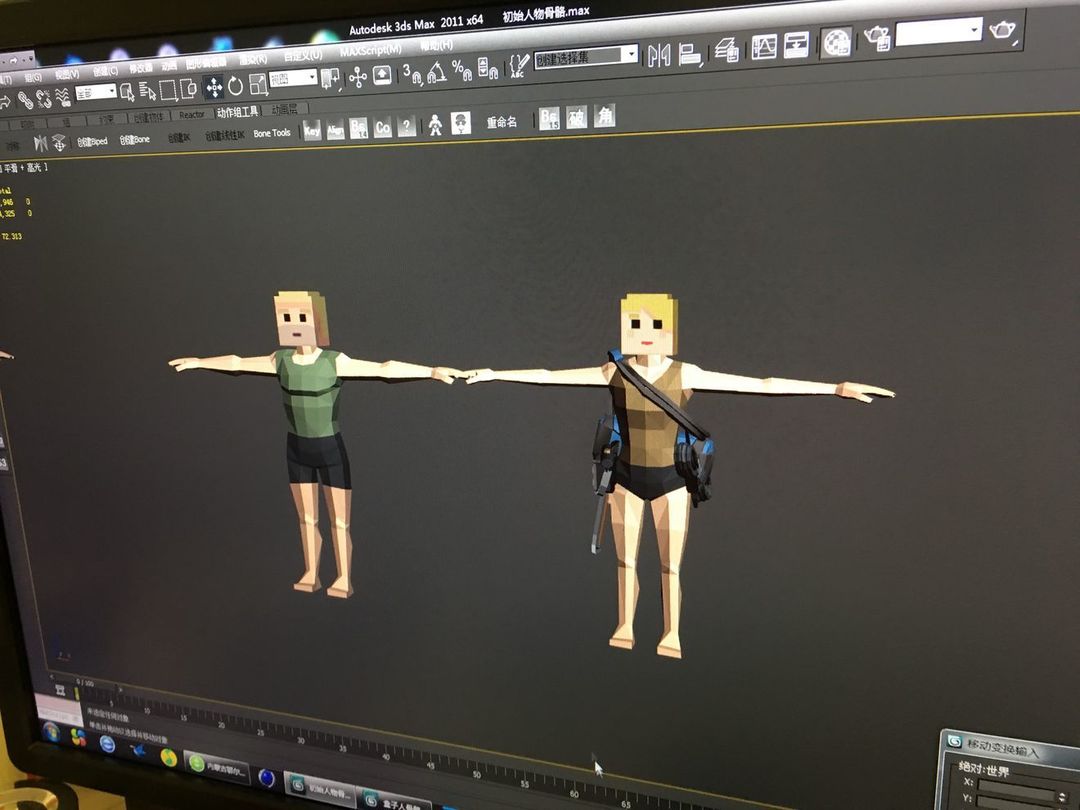Click the Mirror tool
The width and height of the screenshot is (1080, 810).
tap(658, 55)
